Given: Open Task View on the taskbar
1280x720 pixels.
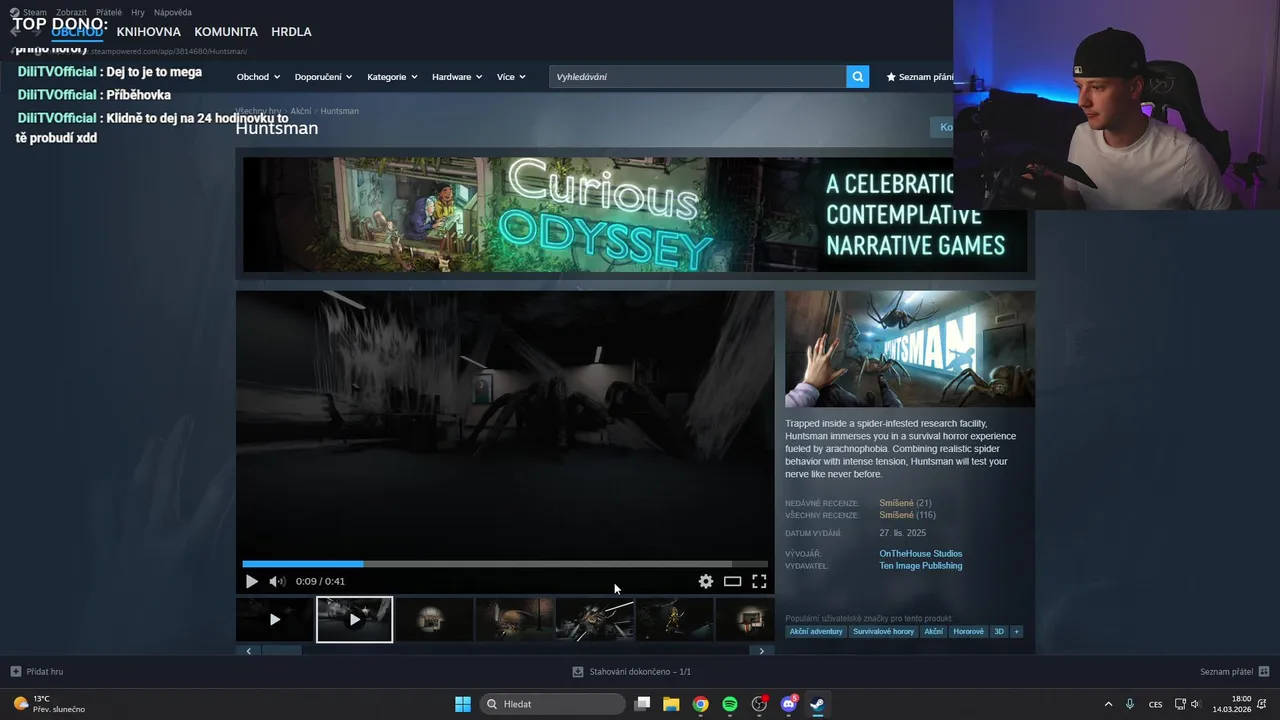Looking at the screenshot, I should tap(642, 704).
